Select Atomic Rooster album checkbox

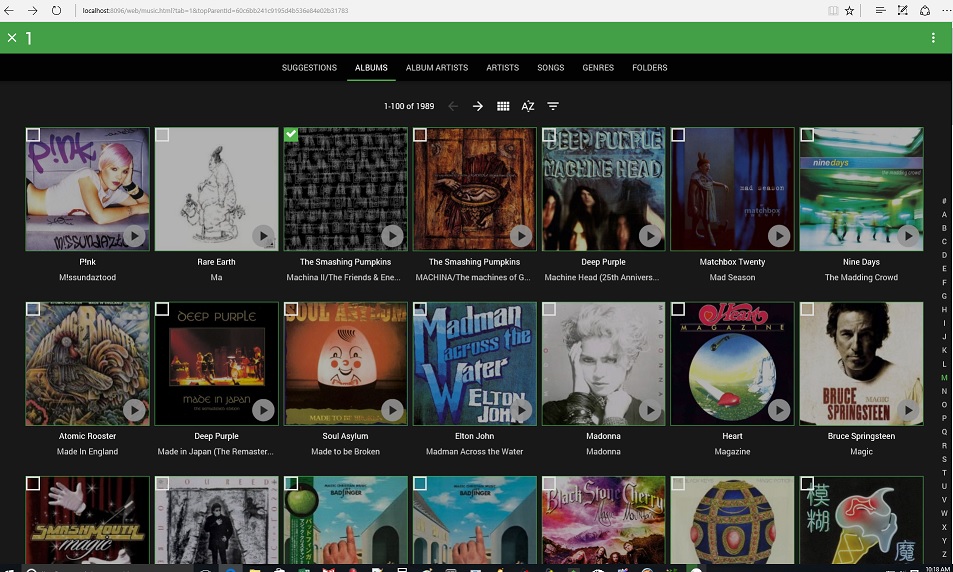(33, 309)
